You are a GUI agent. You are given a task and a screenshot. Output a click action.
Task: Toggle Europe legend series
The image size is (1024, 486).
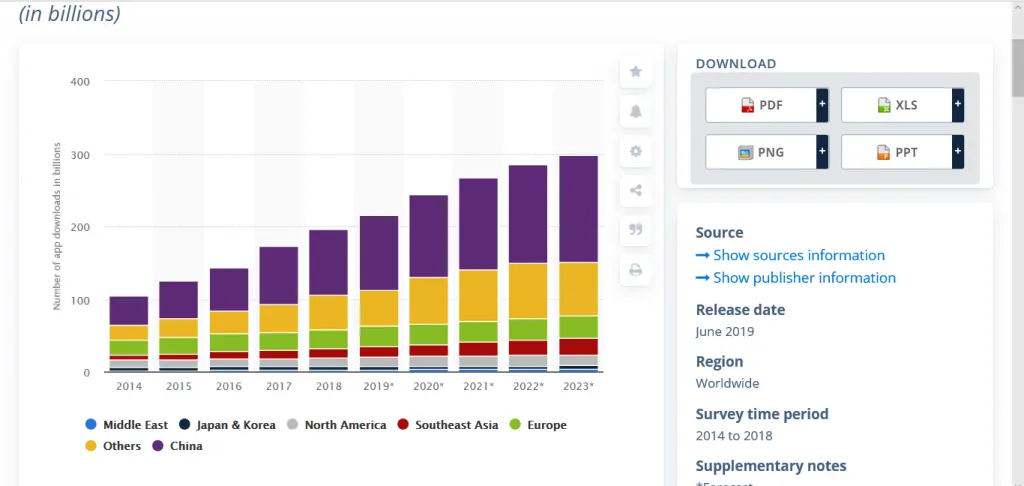[x=537, y=425]
